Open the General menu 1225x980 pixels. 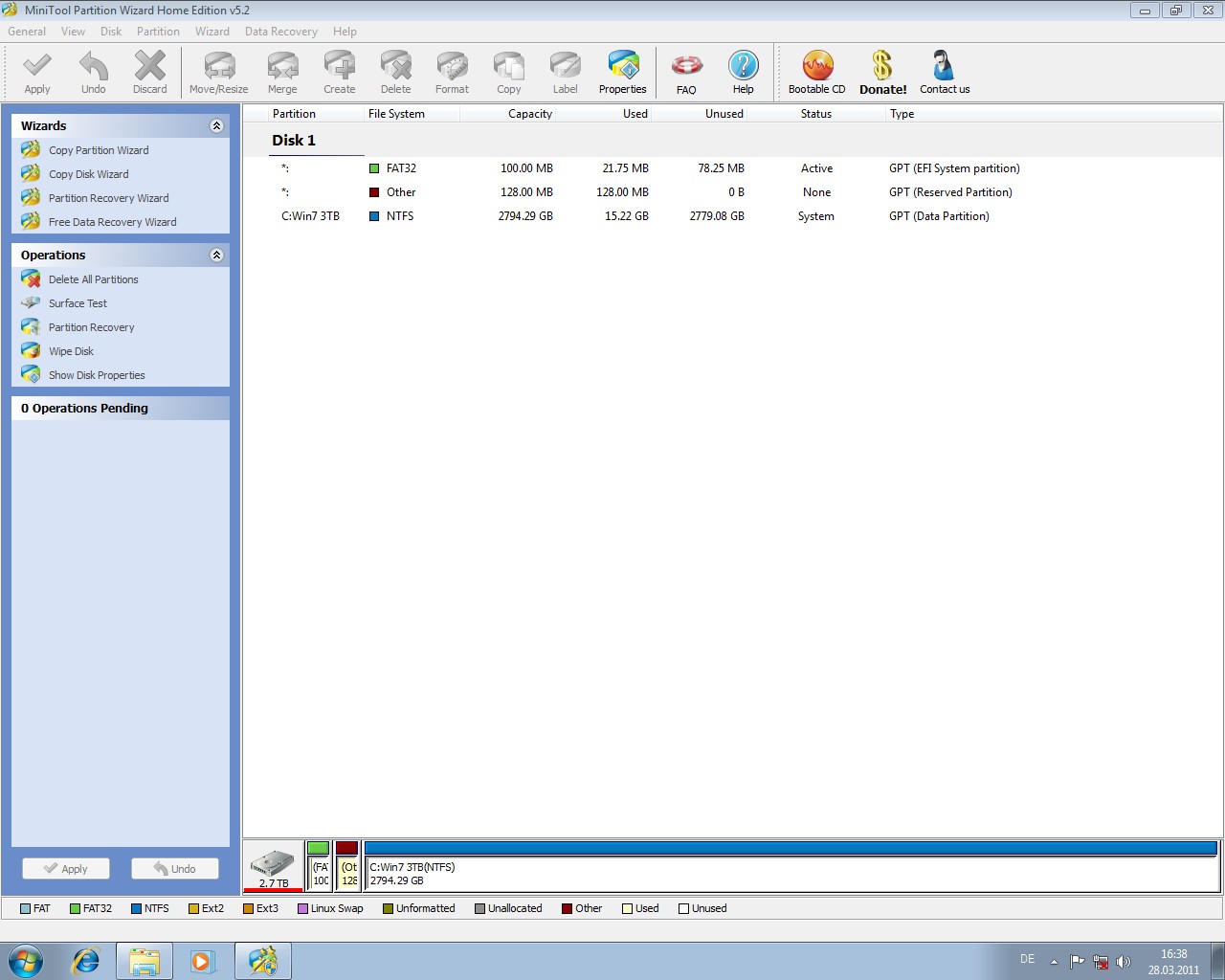27,32
